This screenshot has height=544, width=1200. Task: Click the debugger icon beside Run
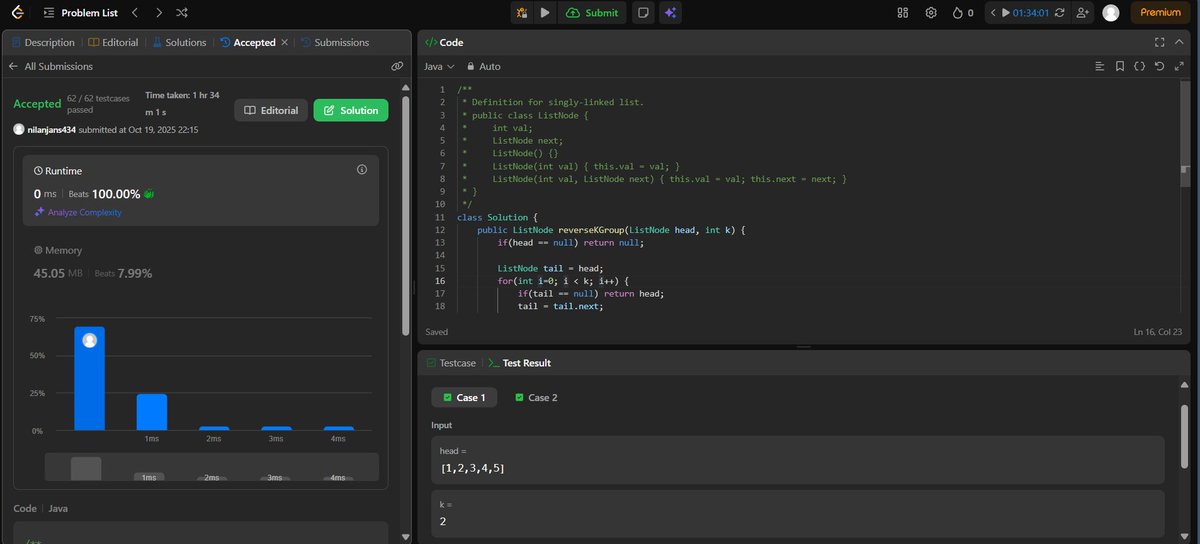[x=521, y=13]
